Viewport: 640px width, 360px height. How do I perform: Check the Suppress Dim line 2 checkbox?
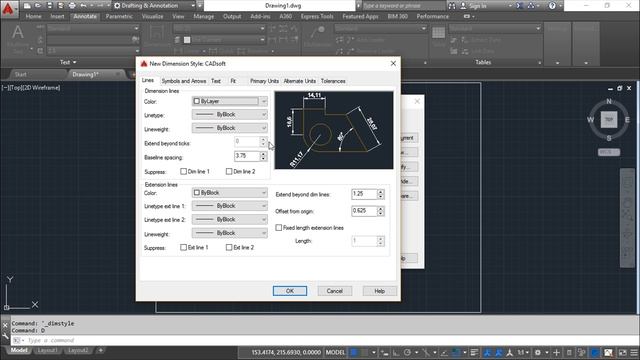click(x=229, y=171)
